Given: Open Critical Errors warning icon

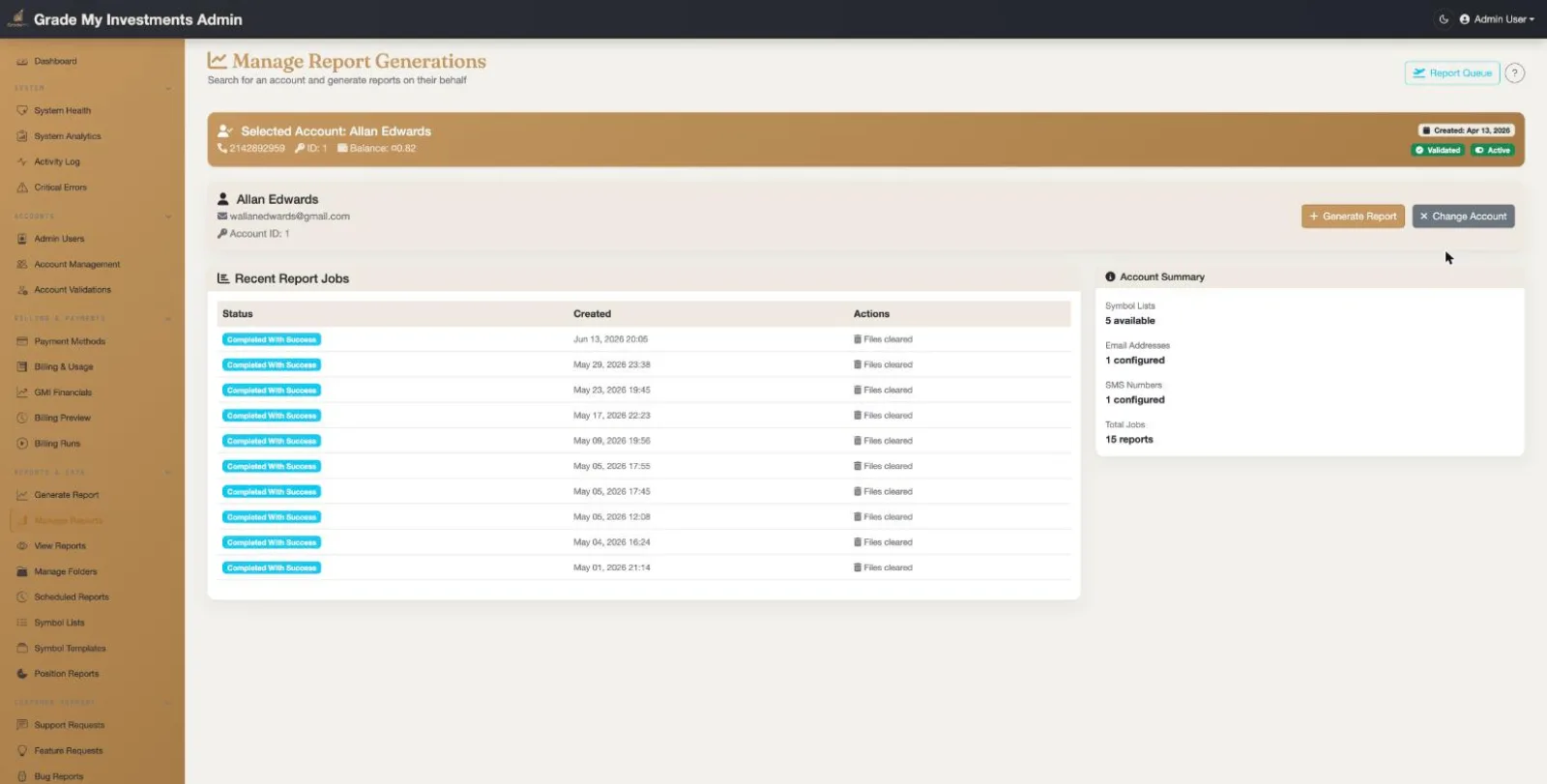Looking at the screenshot, I should [x=22, y=188].
